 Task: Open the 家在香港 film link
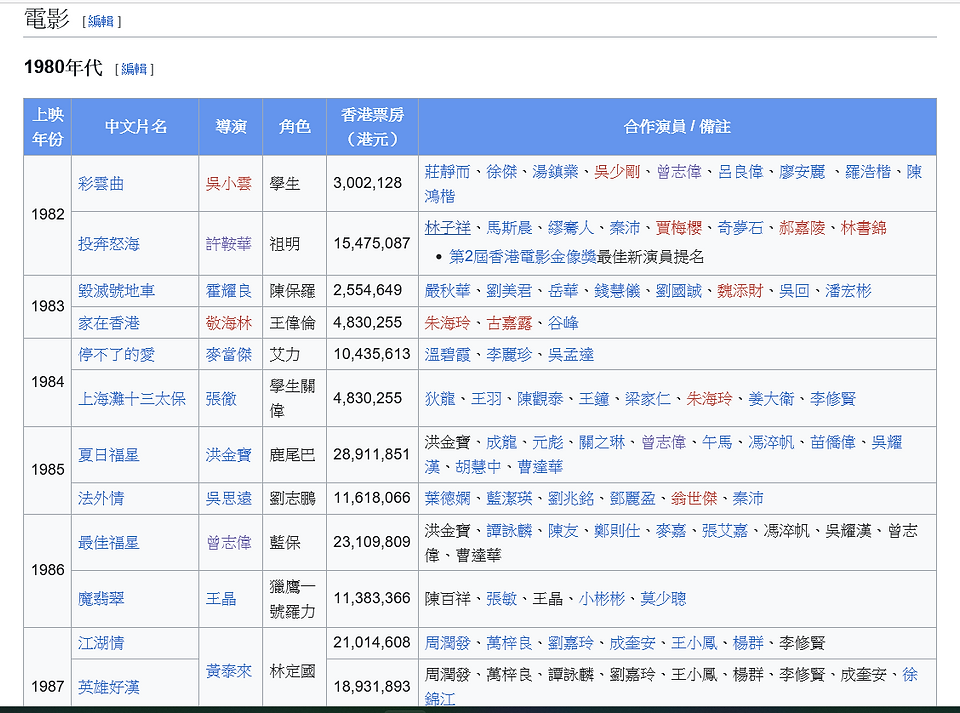tap(109, 323)
